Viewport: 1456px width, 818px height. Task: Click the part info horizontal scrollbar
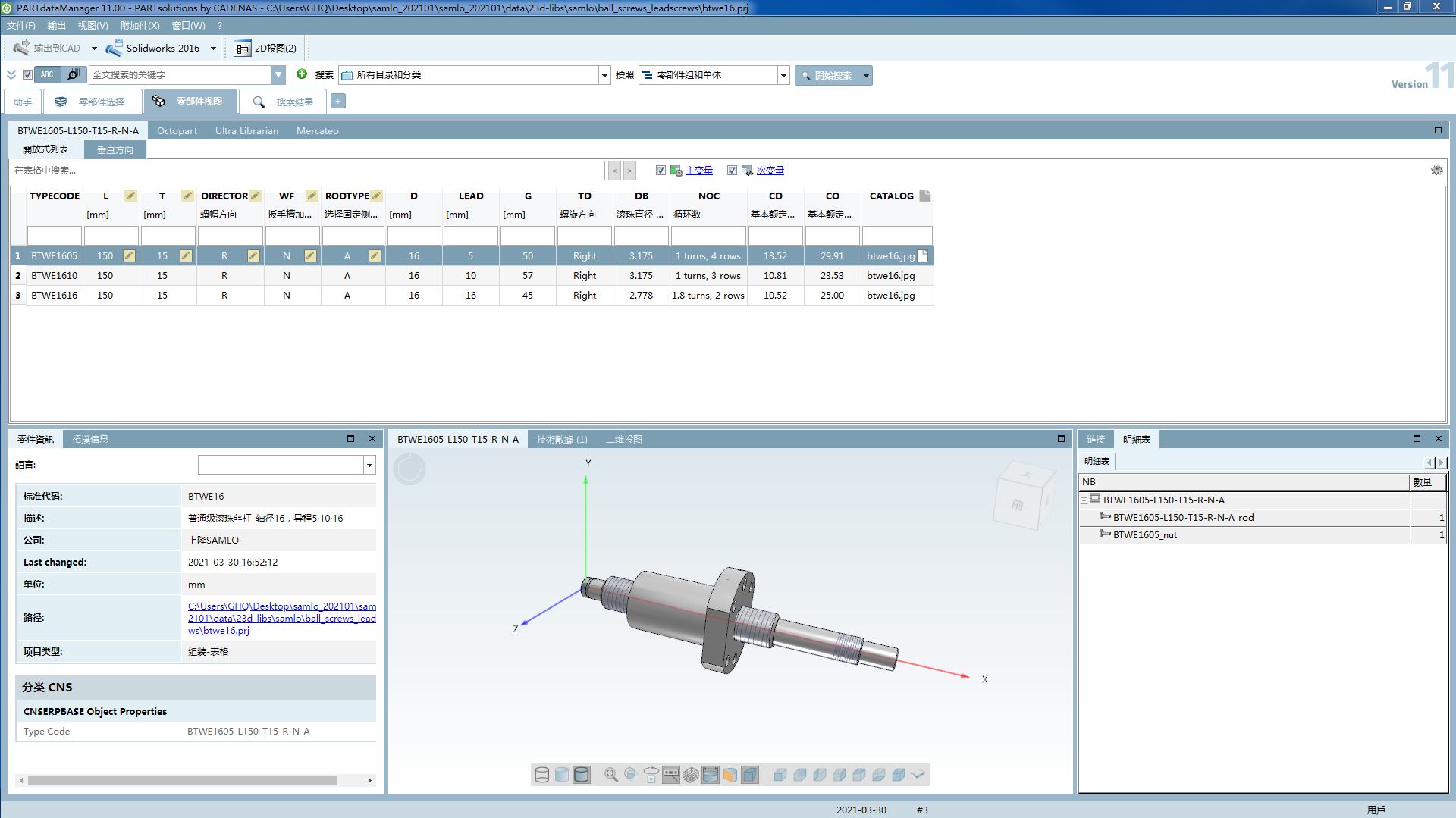(x=182, y=780)
